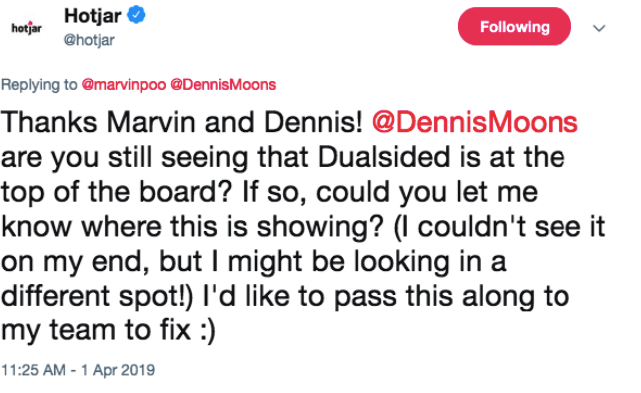
Task: Visit the @hotjar handle under the name
Action: point(89,40)
